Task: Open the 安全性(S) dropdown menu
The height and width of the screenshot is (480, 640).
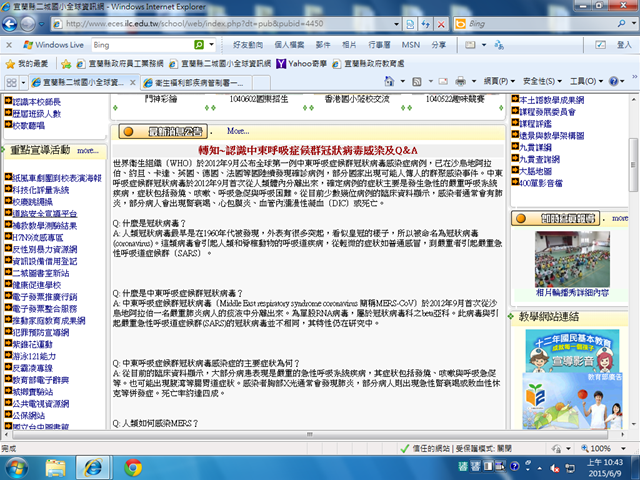Action: point(543,81)
